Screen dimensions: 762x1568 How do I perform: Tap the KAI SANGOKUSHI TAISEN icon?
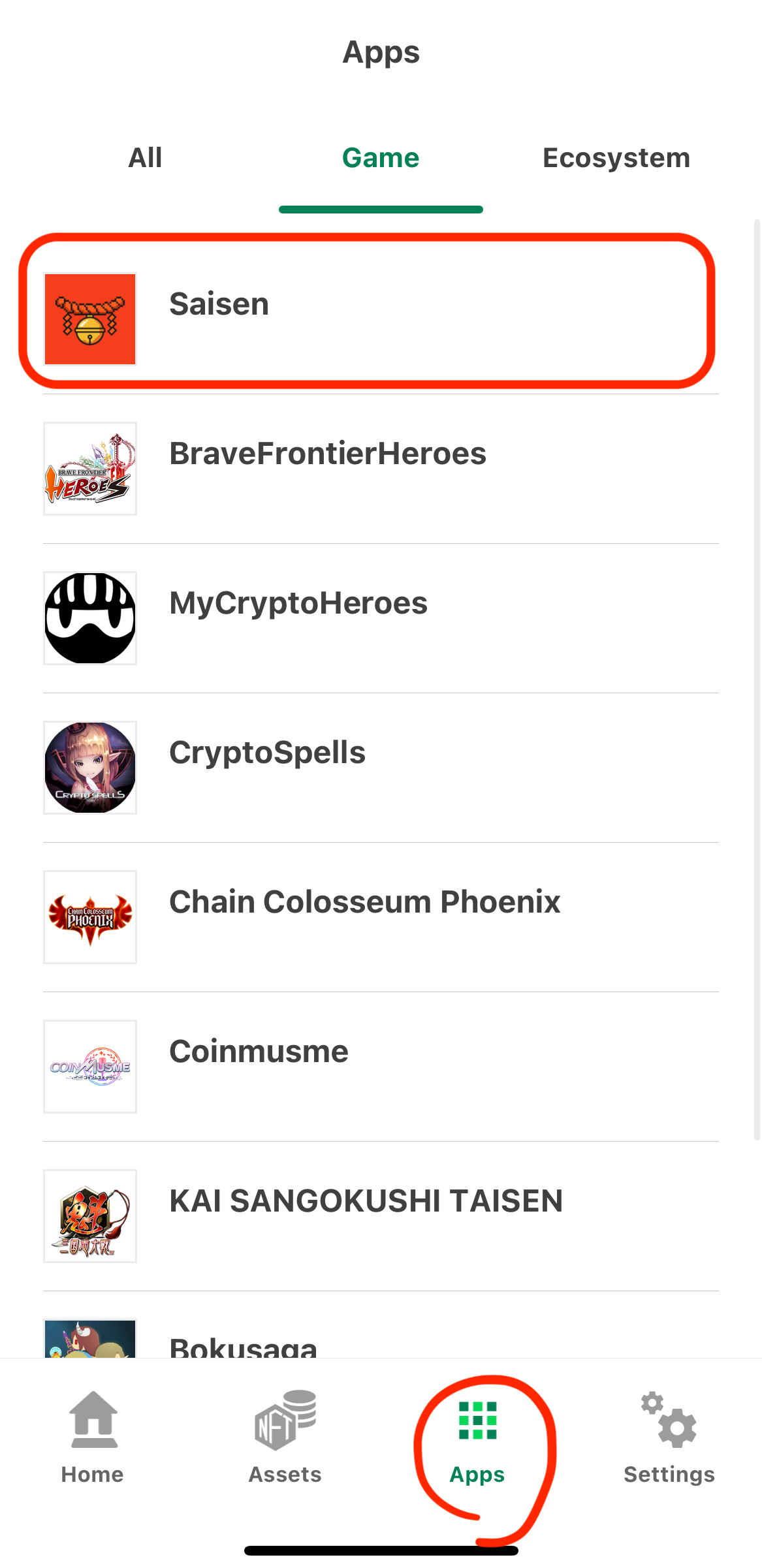pyautogui.click(x=90, y=1216)
